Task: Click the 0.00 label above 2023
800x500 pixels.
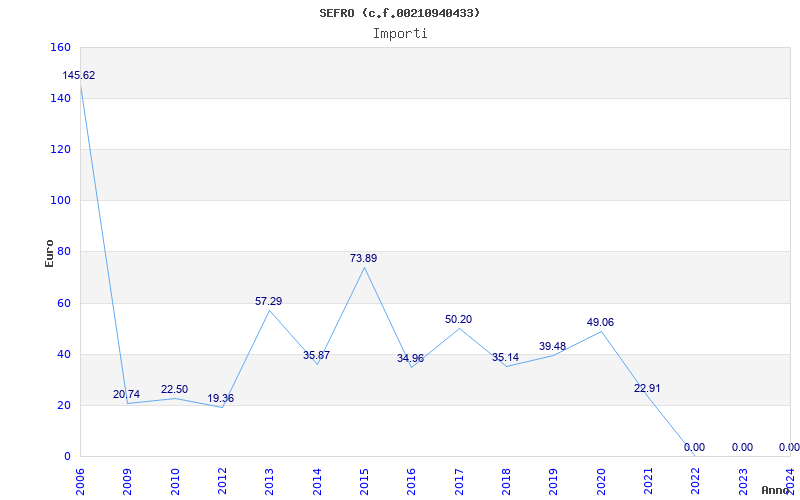Action: tap(742, 447)
